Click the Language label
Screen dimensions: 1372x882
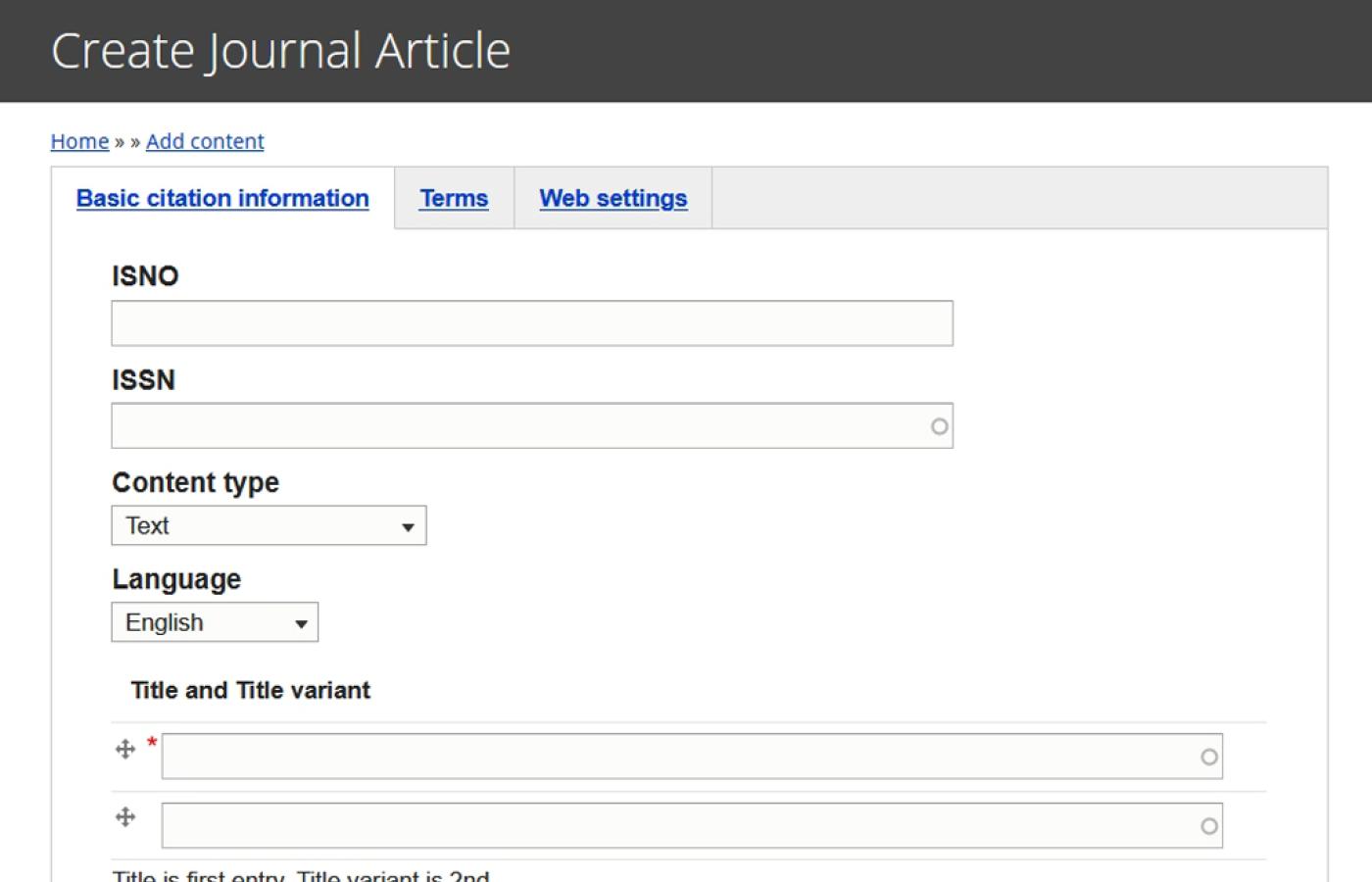[x=176, y=580]
